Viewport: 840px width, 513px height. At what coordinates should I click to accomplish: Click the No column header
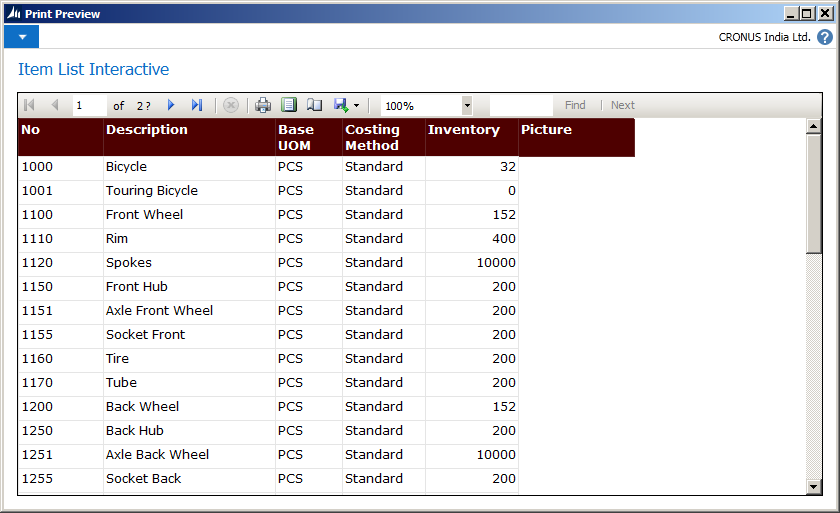pyautogui.click(x=61, y=137)
